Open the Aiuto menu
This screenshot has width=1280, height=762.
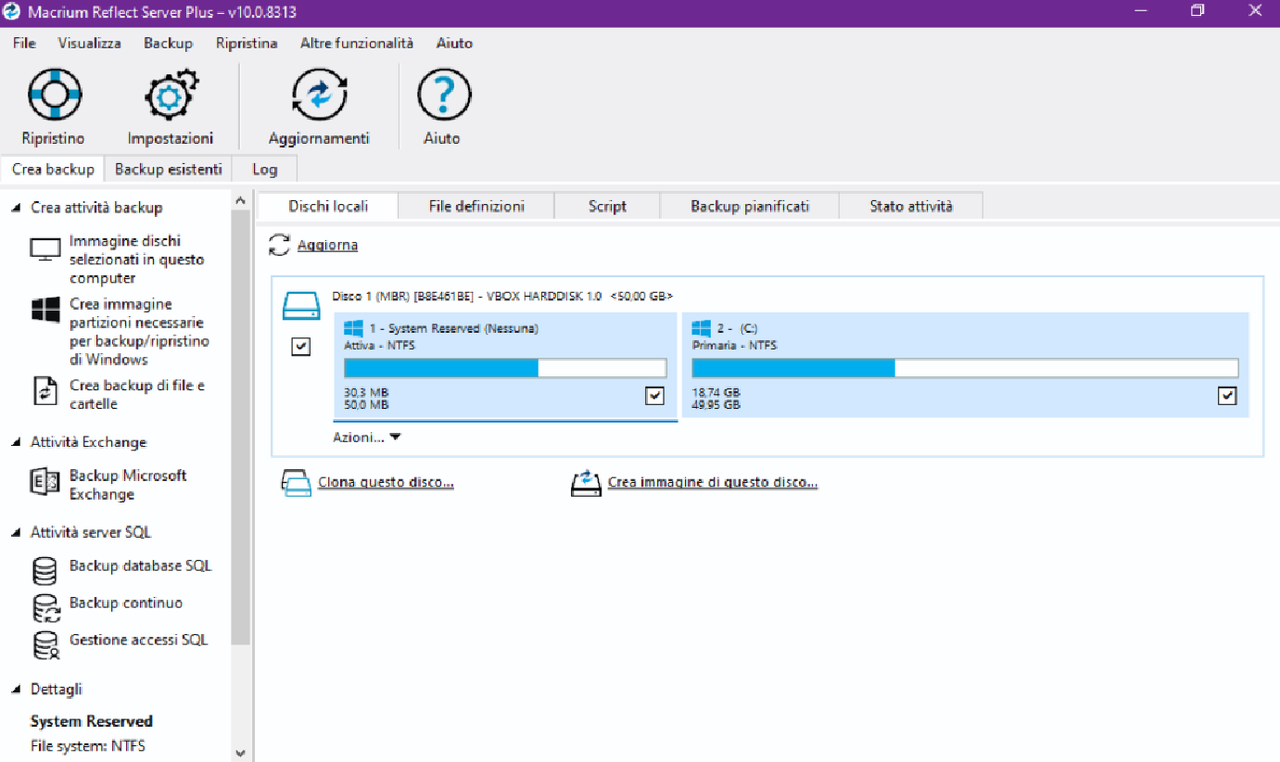tap(455, 43)
